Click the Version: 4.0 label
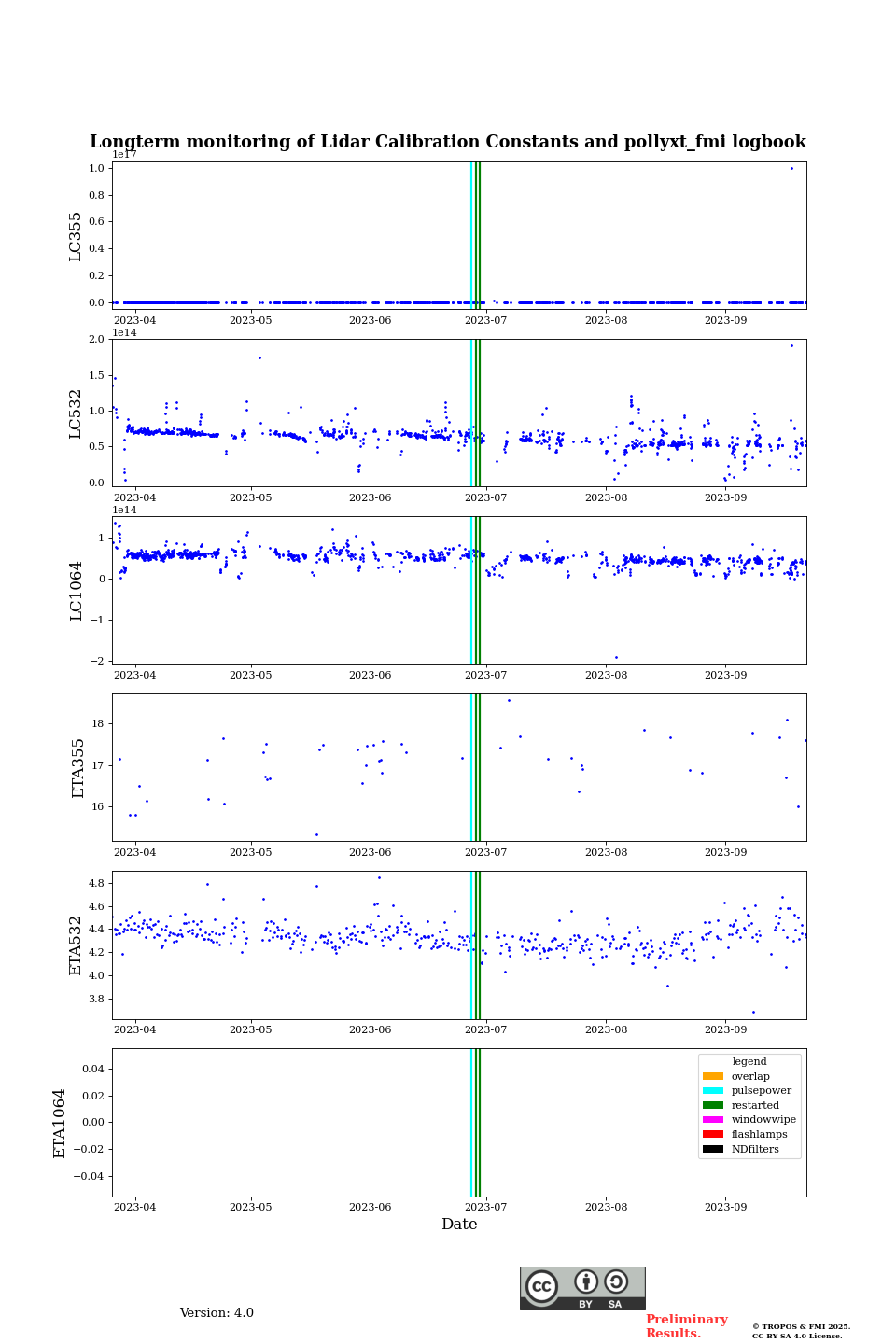This screenshot has width=896, height=1344. pyautogui.click(x=217, y=1313)
